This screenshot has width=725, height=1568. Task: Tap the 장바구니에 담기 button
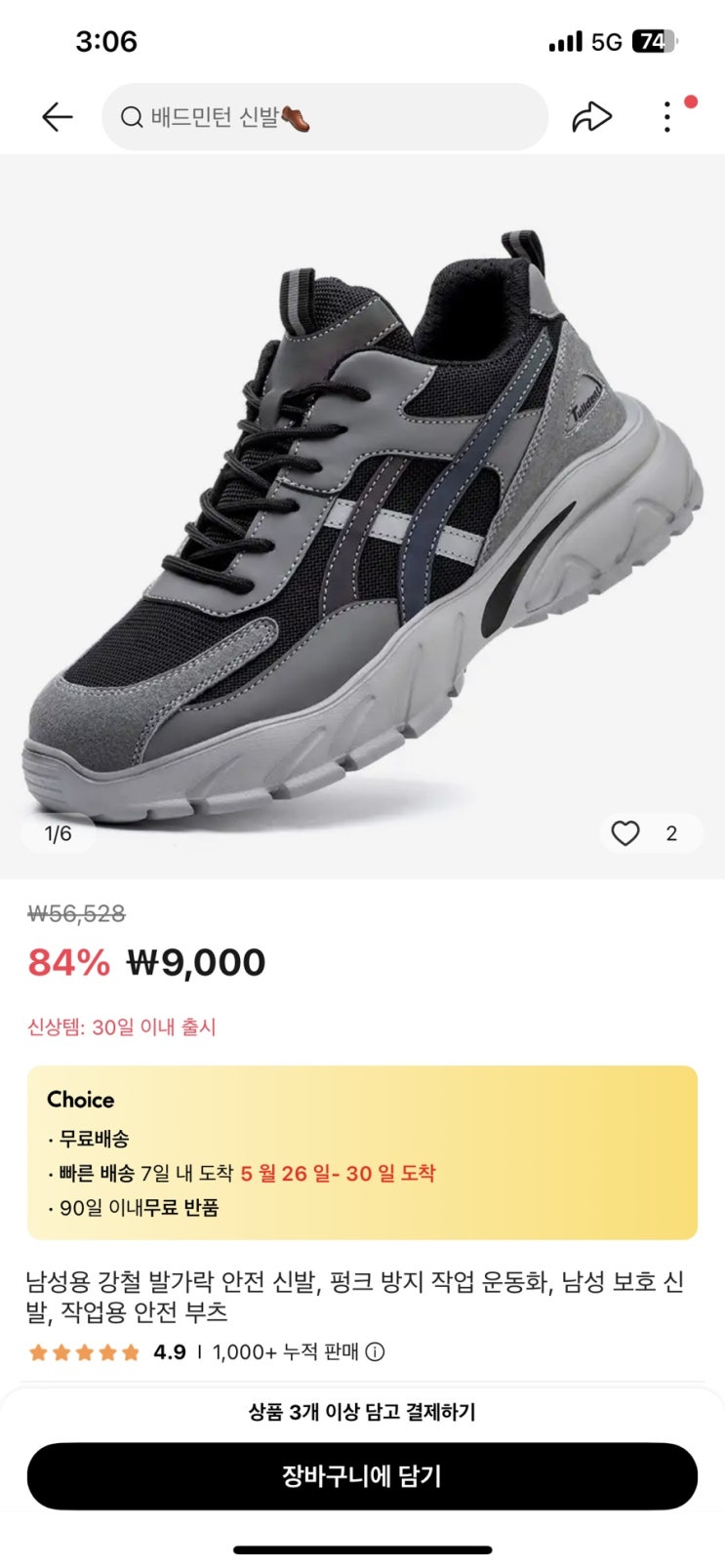[362, 1476]
